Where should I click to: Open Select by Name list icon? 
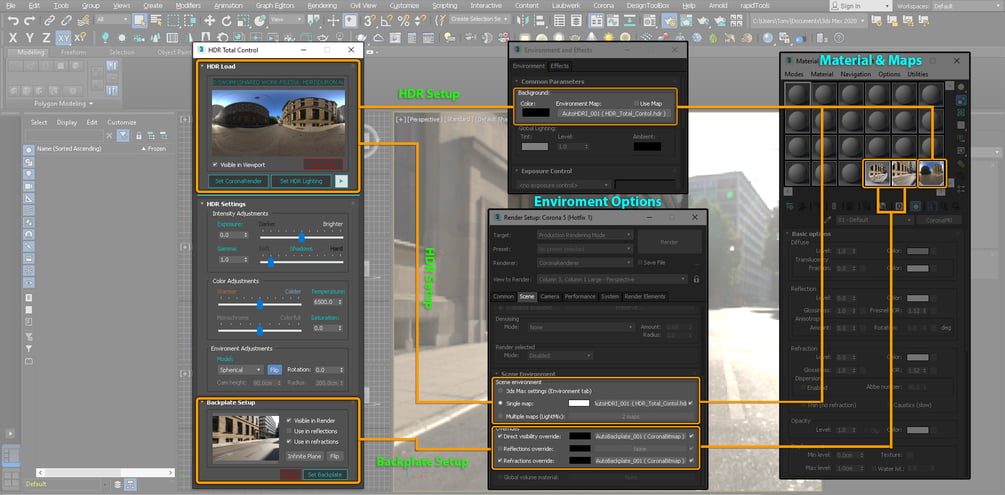[156, 21]
